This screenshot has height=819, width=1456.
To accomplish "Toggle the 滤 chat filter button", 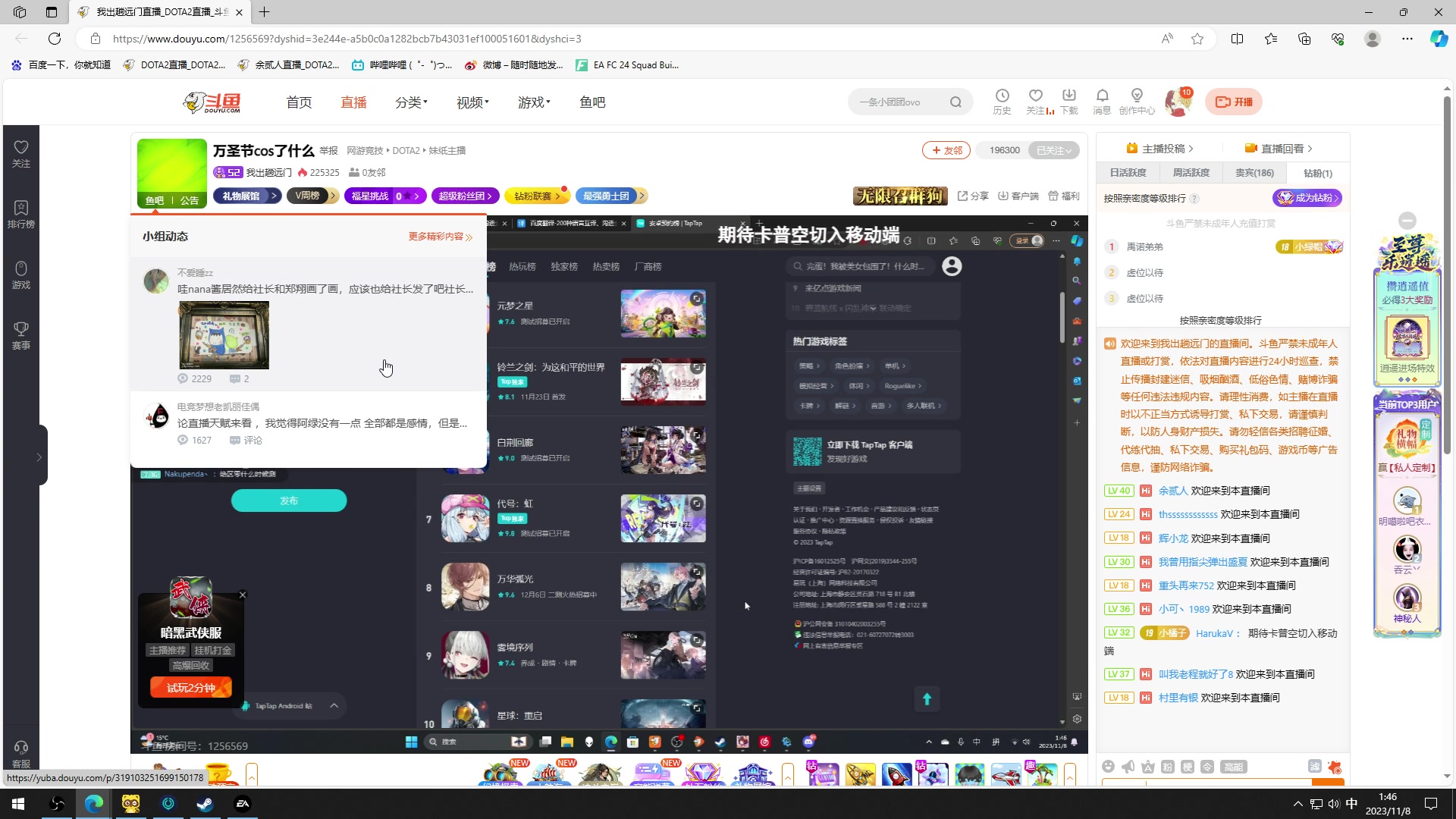I will pos(1315,767).
